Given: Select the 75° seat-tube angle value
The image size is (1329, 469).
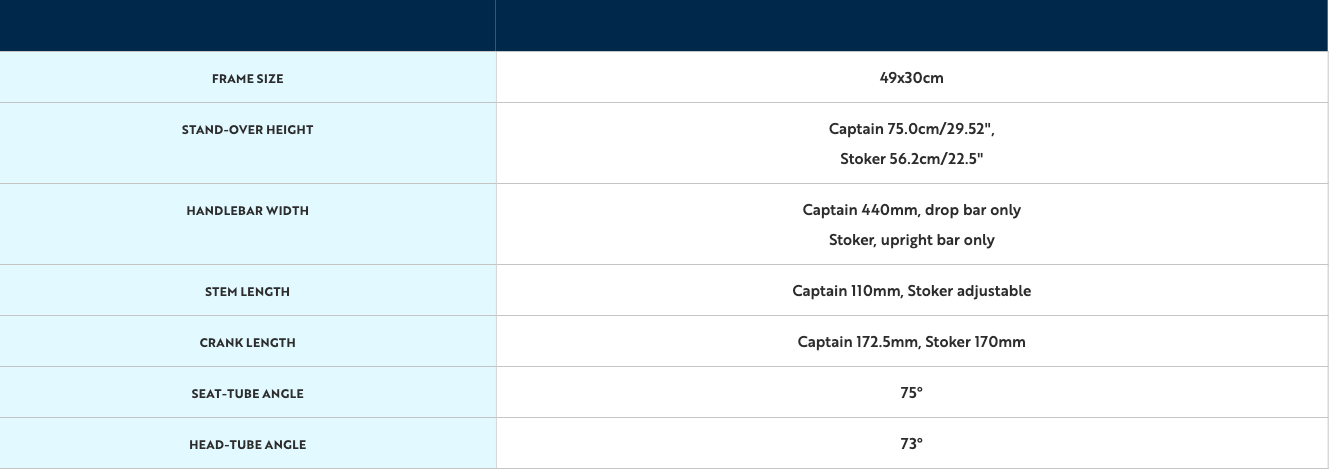Looking at the screenshot, I should tap(911, 393).
